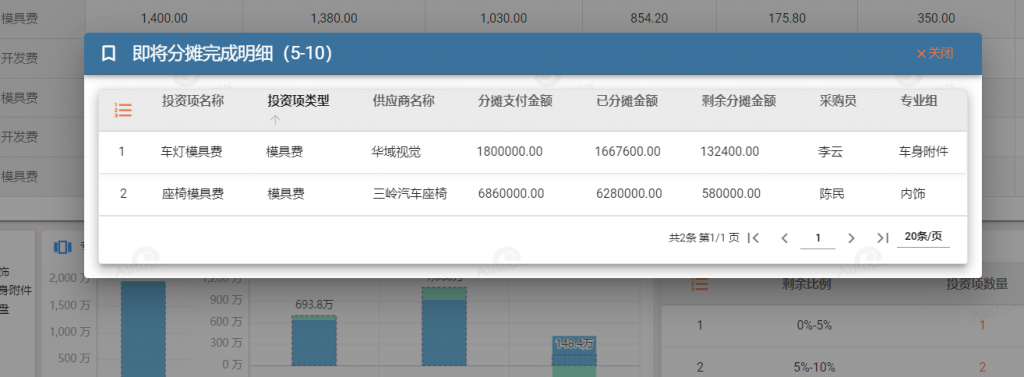Select row 1 车灯模具费
1024x377 pixels.
[532, 152]
